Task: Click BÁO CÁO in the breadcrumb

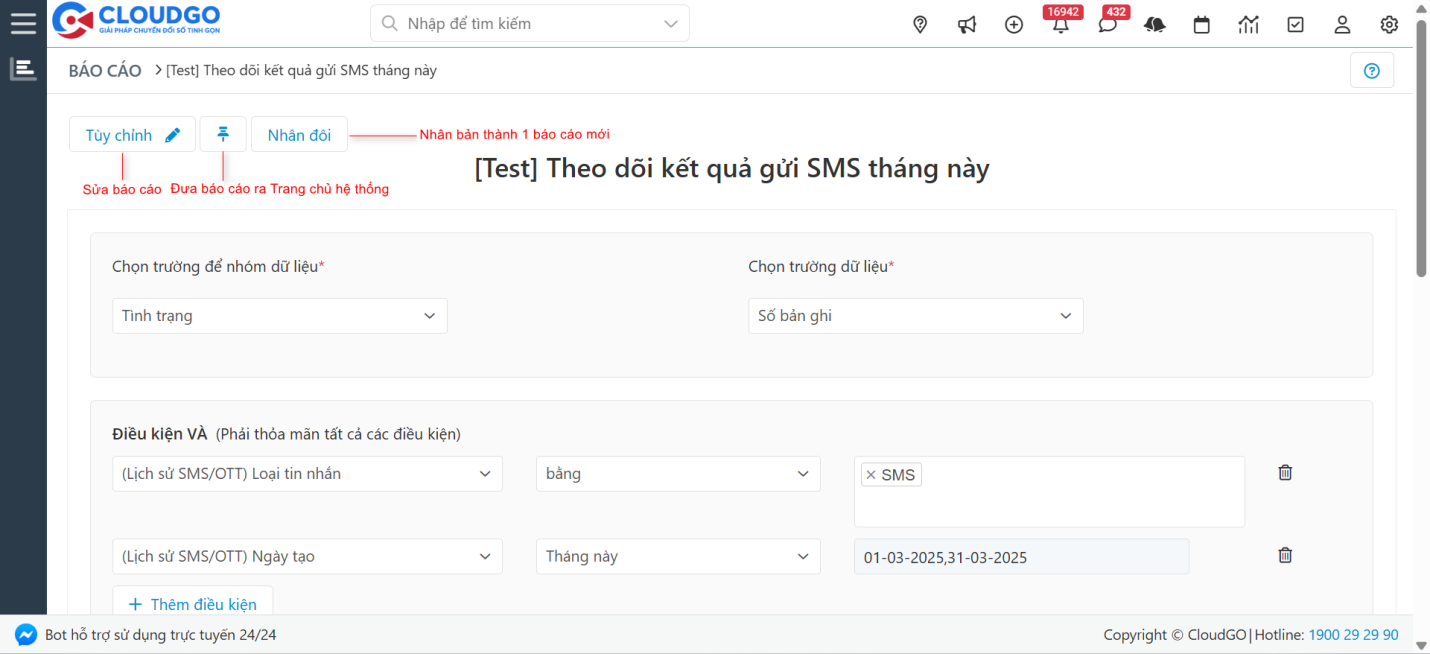Action: (x=105, y=71)
